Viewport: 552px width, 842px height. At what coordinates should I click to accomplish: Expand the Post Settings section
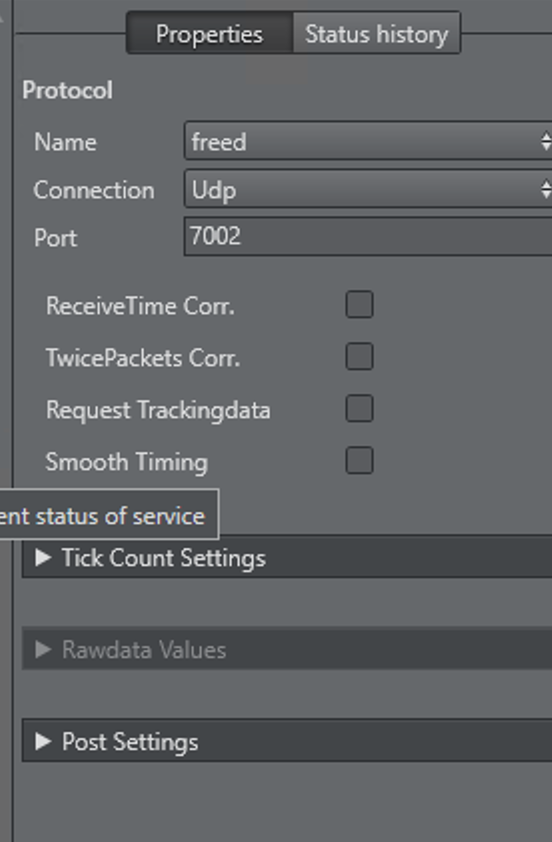287,741
